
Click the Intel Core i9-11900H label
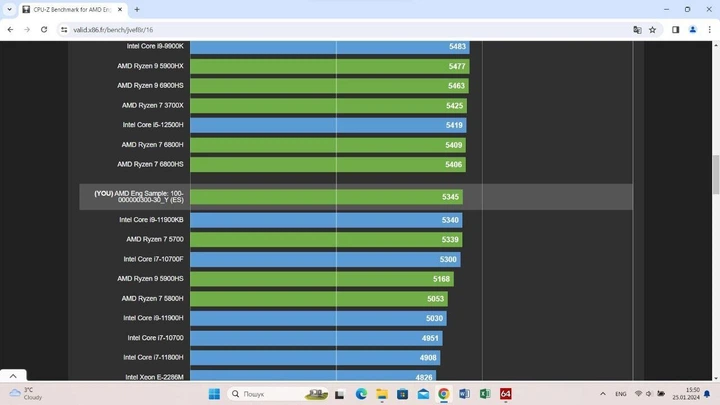[x=153, y=318]
